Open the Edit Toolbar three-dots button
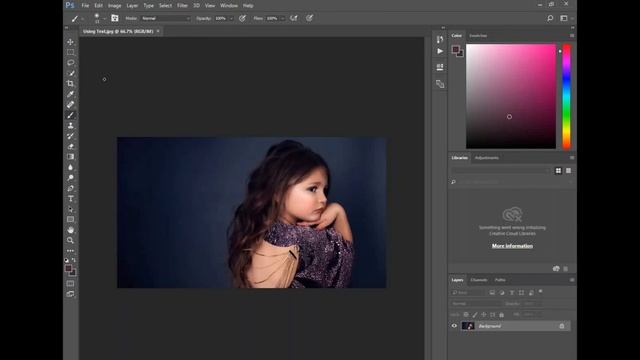Screen dimensions: 640x360 click(70, 251)
